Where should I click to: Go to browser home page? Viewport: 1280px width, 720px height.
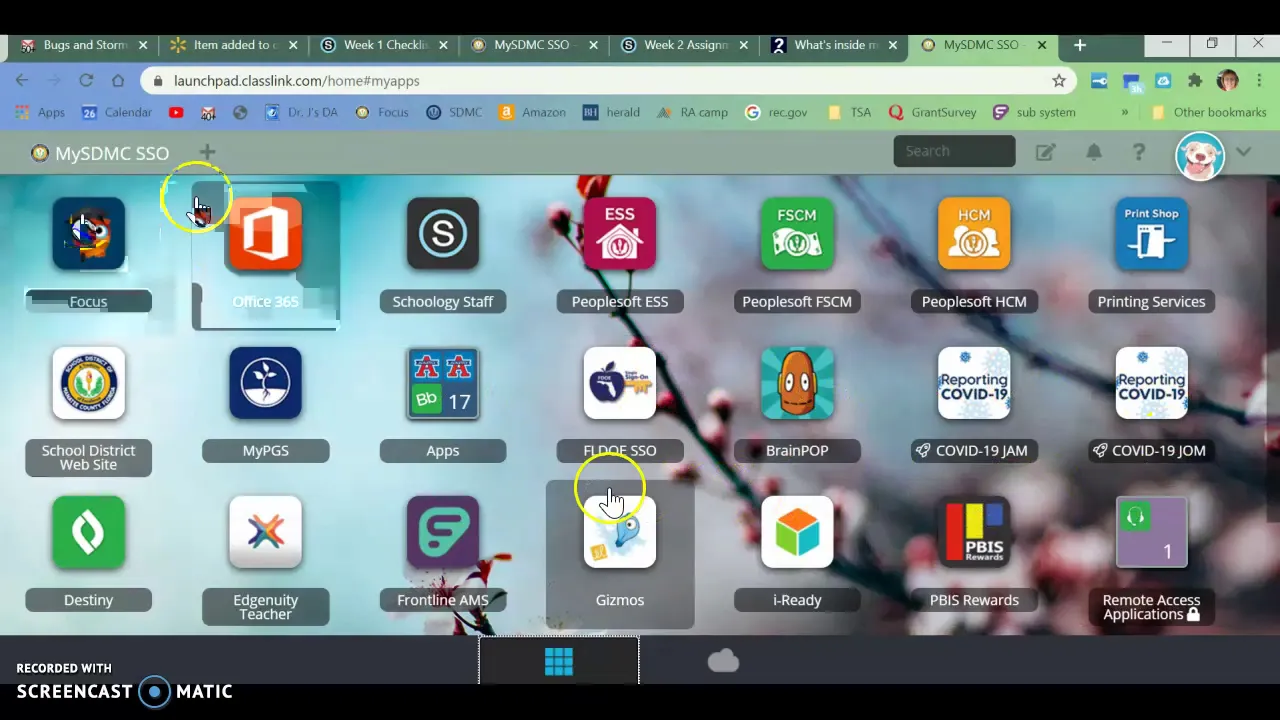click(118, 81)
